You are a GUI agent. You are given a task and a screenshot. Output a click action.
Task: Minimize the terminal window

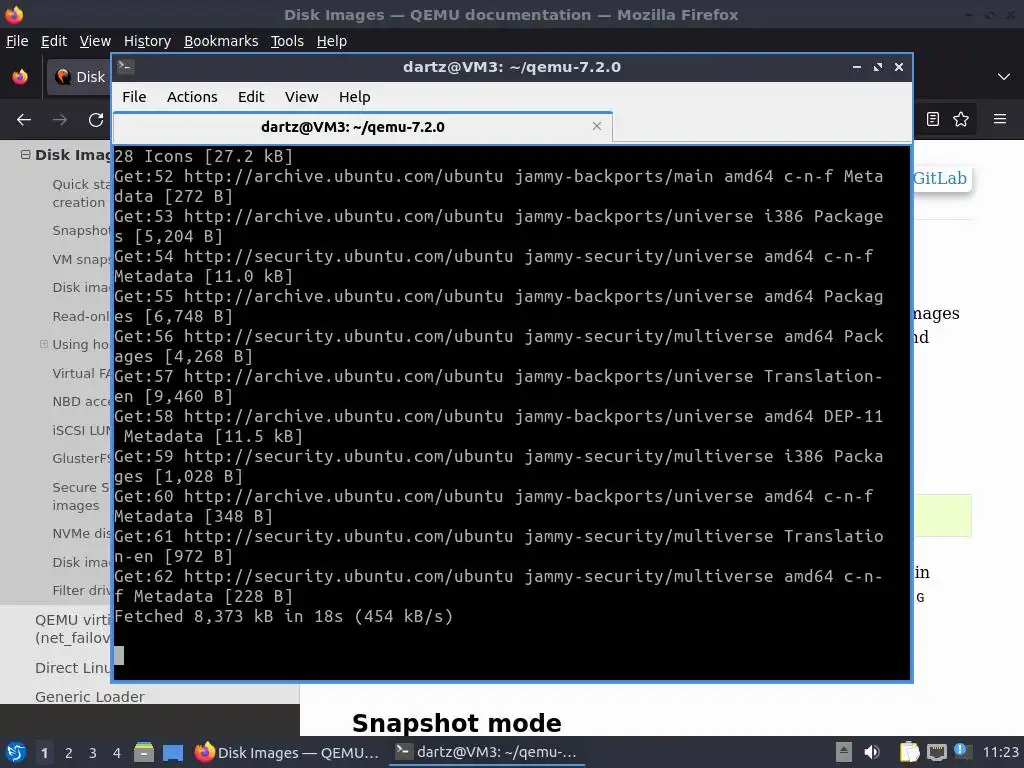click(857, 67)
